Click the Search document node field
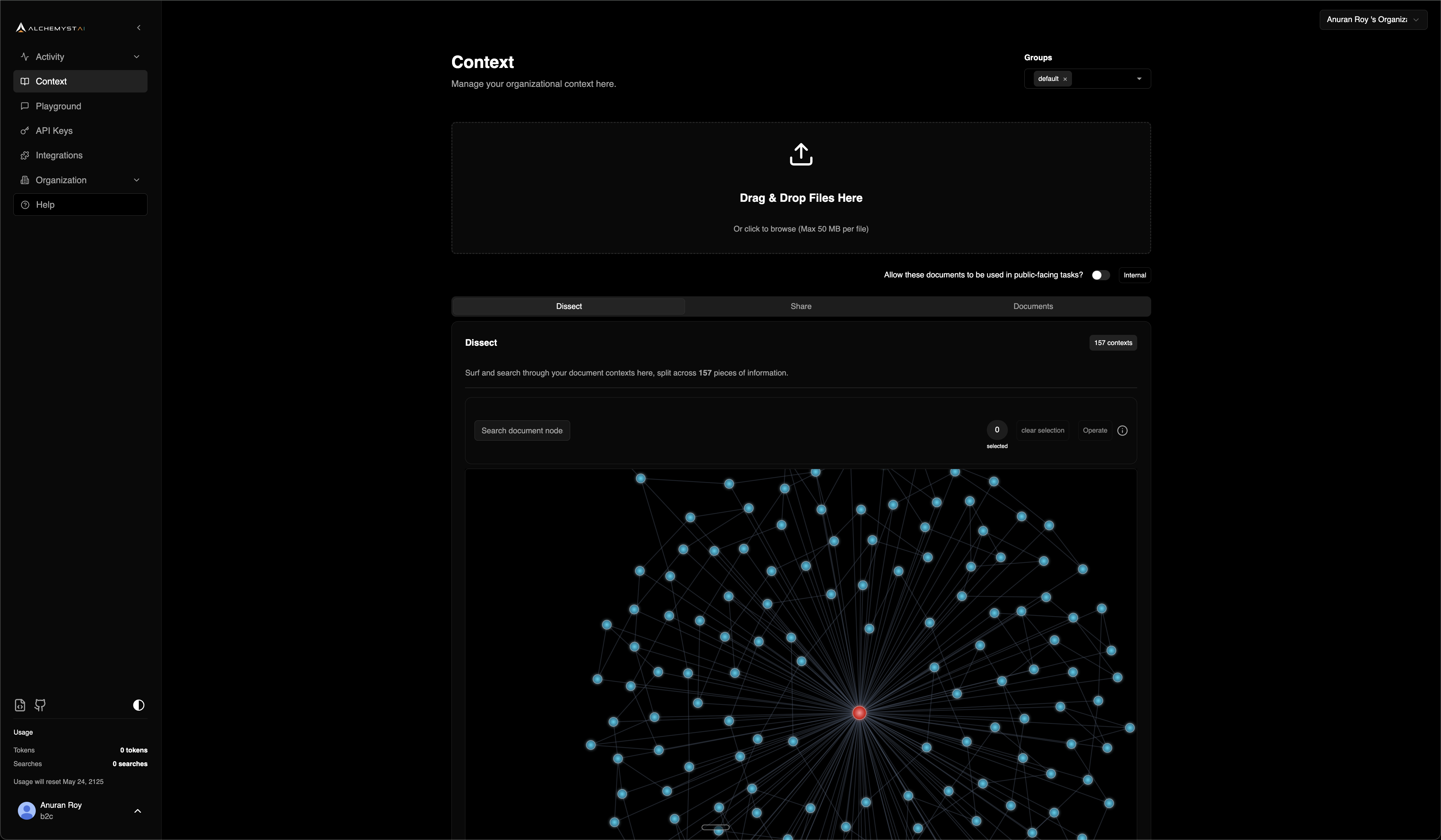The height and width of the screenshot is (840, 1441). click(521, 430)
